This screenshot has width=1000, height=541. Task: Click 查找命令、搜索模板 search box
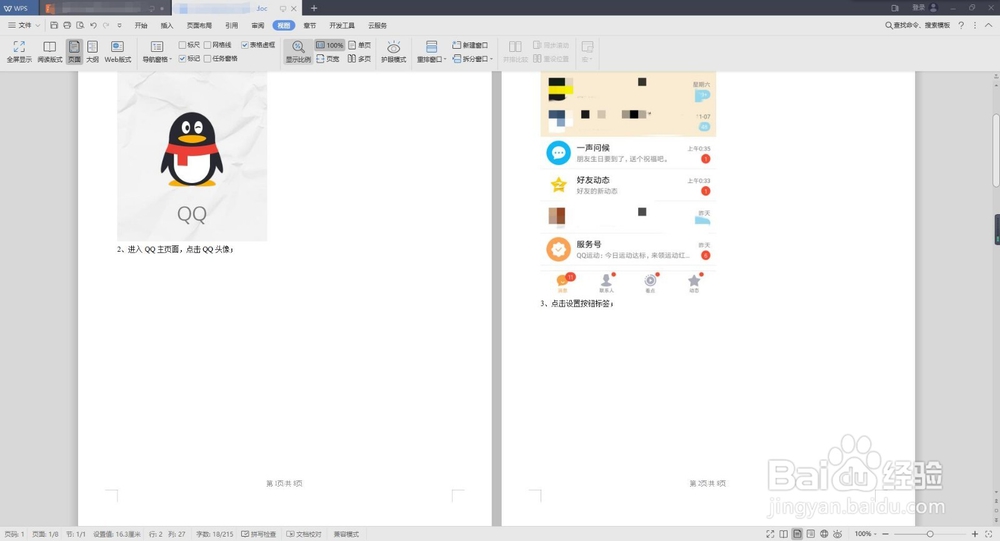click(917, 25)
